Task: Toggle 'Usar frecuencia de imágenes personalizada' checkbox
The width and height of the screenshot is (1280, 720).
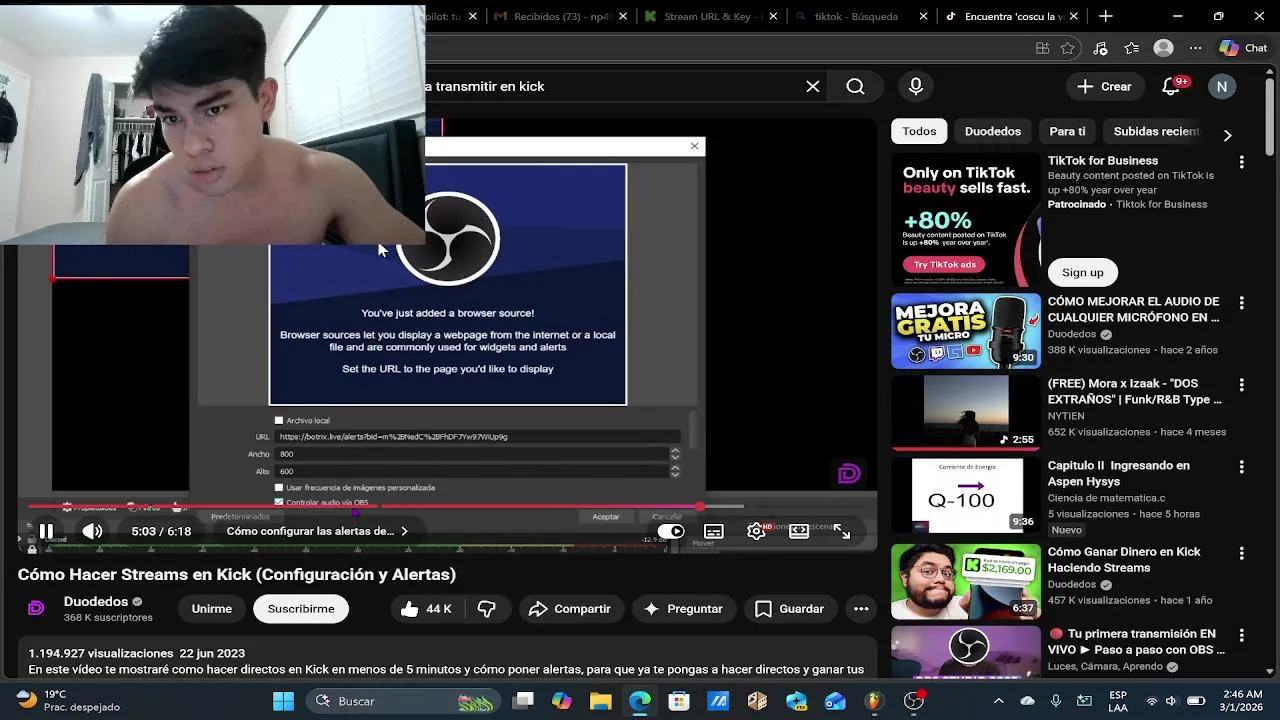Action: [279, 487]
